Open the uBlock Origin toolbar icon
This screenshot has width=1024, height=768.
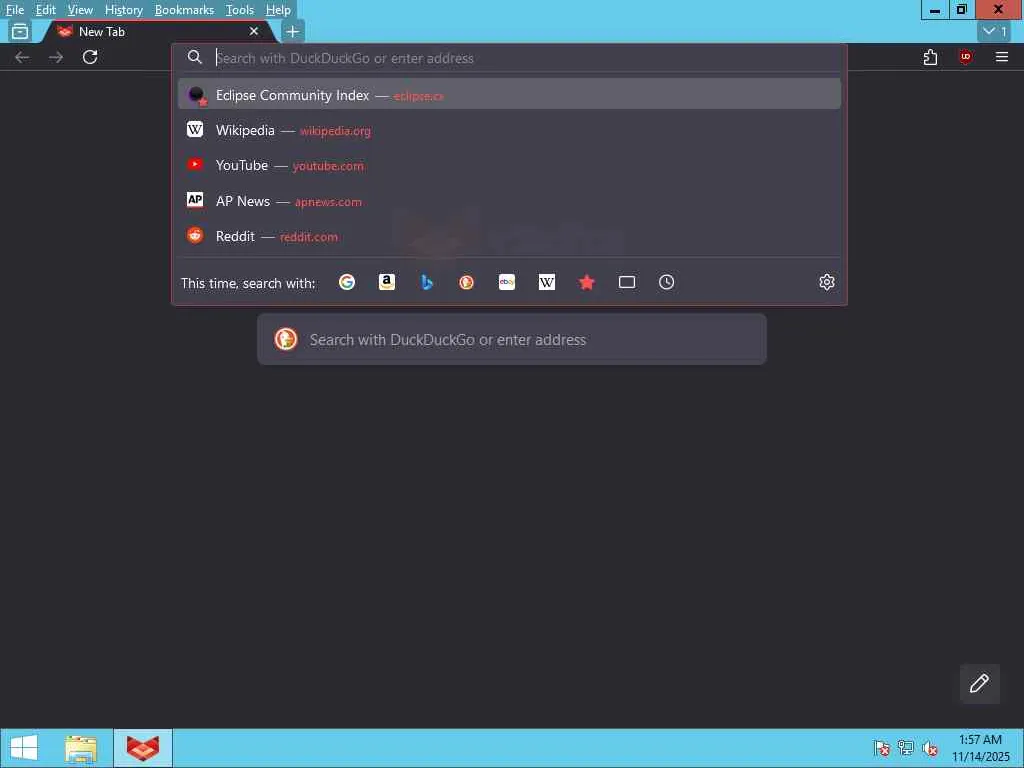965,57
